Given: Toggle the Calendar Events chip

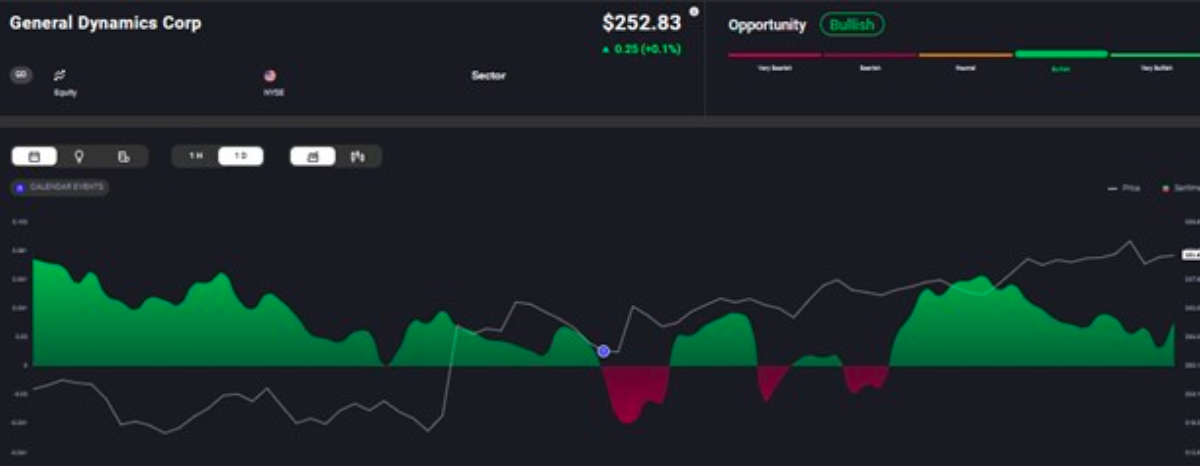Looking at the screenshot, I should click(60, 187).
